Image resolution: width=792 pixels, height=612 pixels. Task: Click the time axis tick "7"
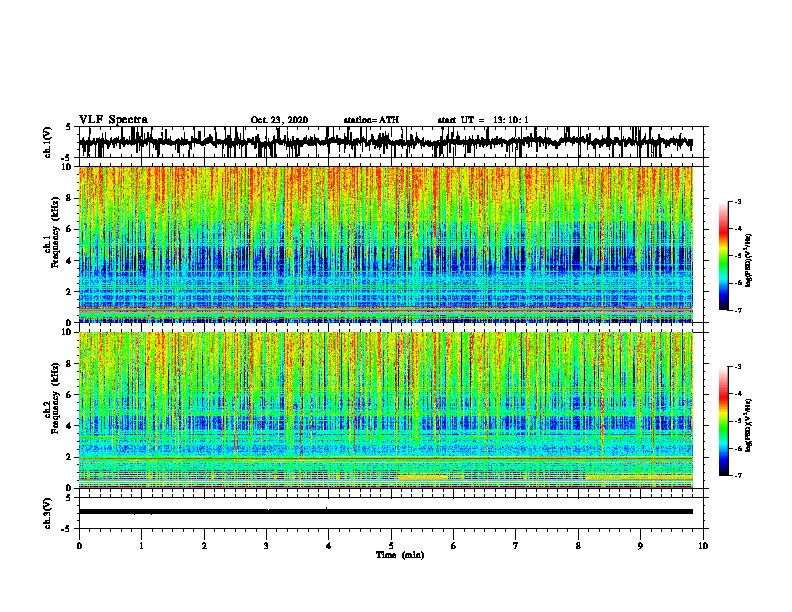516,546
